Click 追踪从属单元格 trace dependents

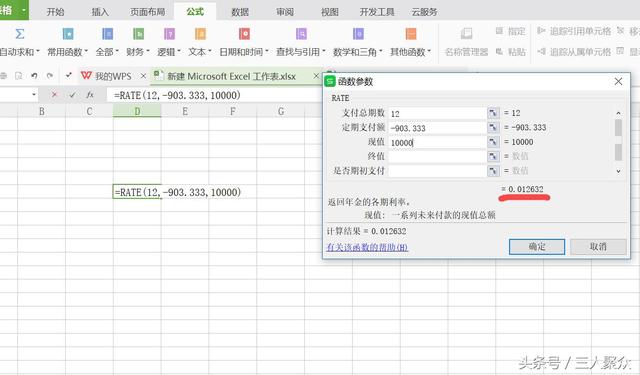(574, 52)
